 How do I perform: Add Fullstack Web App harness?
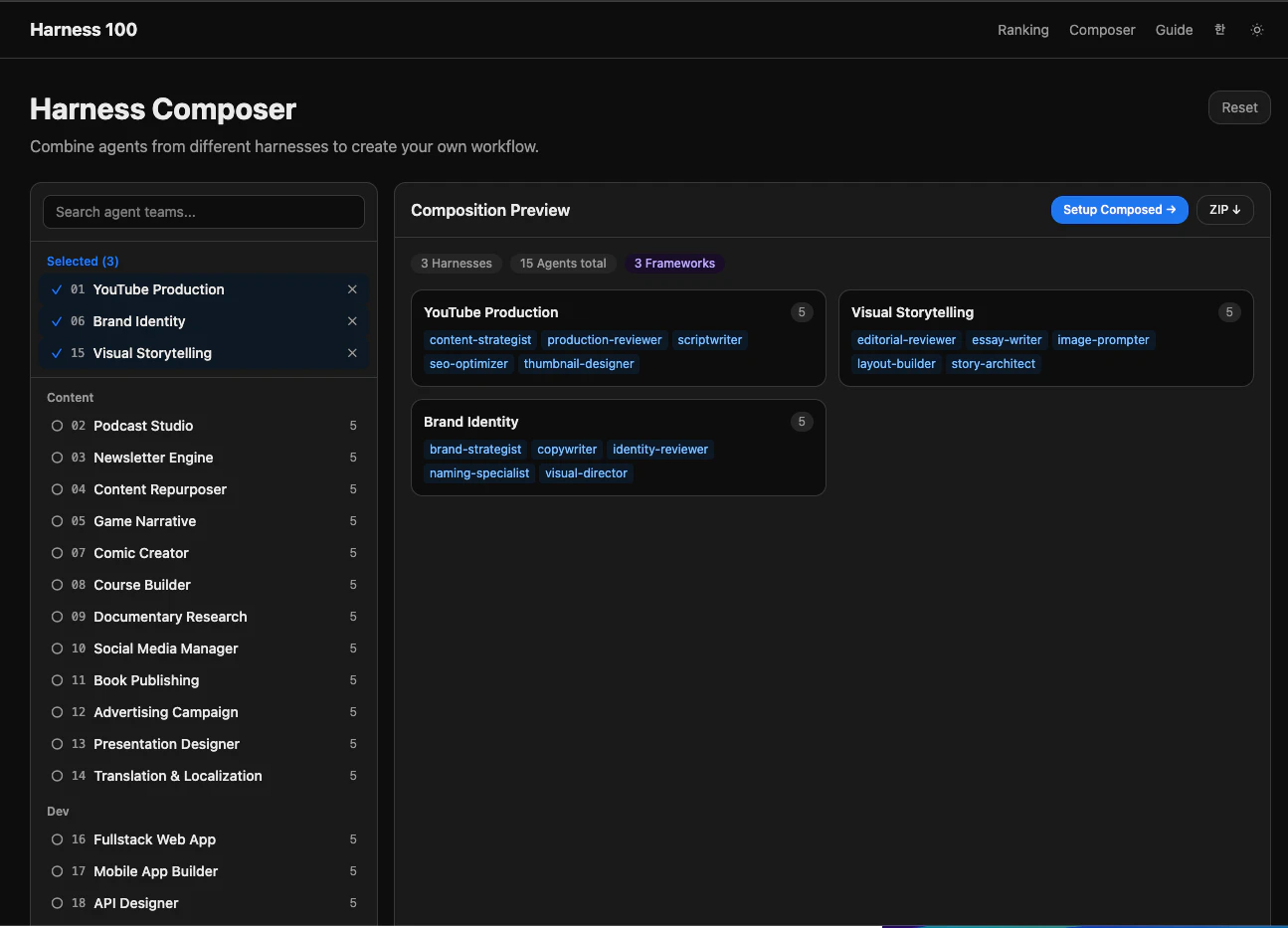tap(204, 839)
